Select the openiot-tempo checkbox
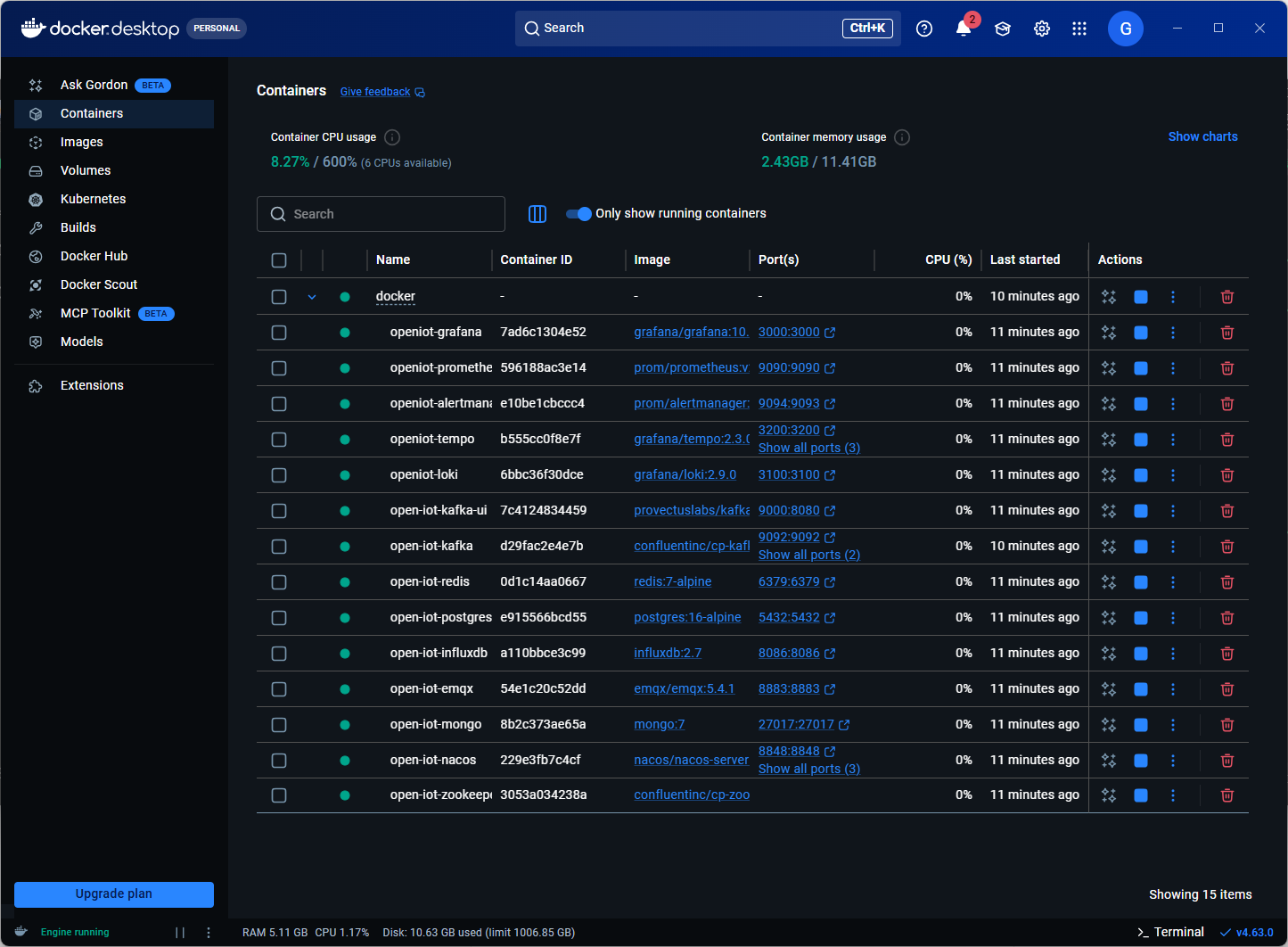 click(x=279, y=440)
